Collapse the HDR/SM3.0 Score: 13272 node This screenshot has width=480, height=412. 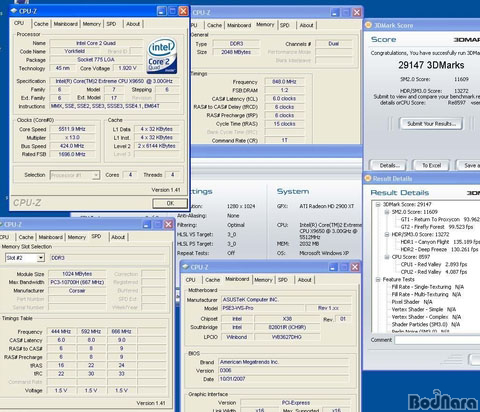click(387, 234)
